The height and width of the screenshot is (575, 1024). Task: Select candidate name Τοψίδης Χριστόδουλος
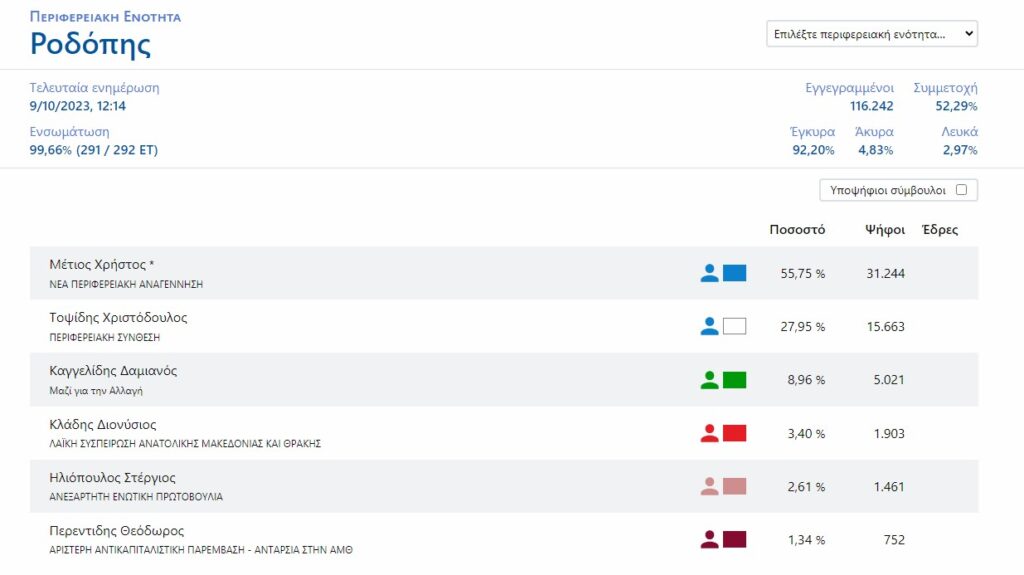point(118,318)
